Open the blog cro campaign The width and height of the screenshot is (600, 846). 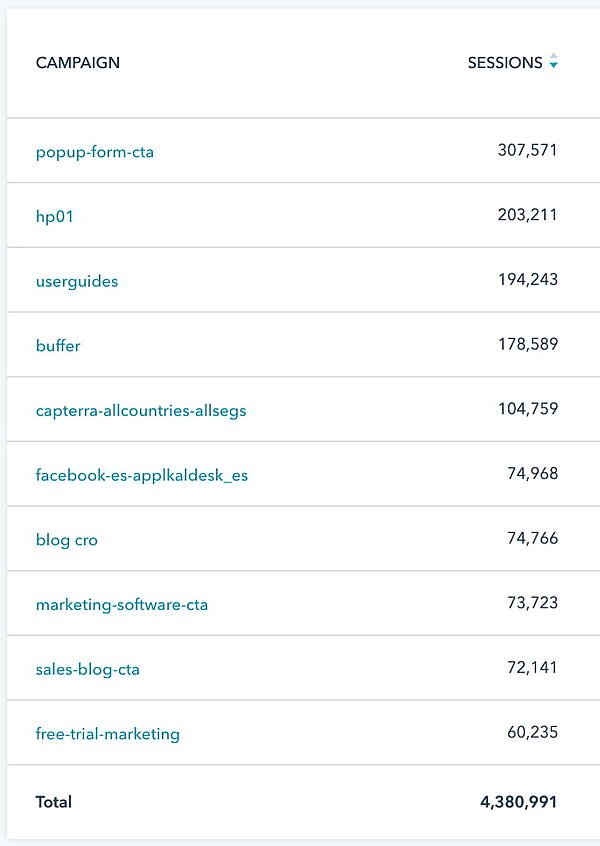65,540
